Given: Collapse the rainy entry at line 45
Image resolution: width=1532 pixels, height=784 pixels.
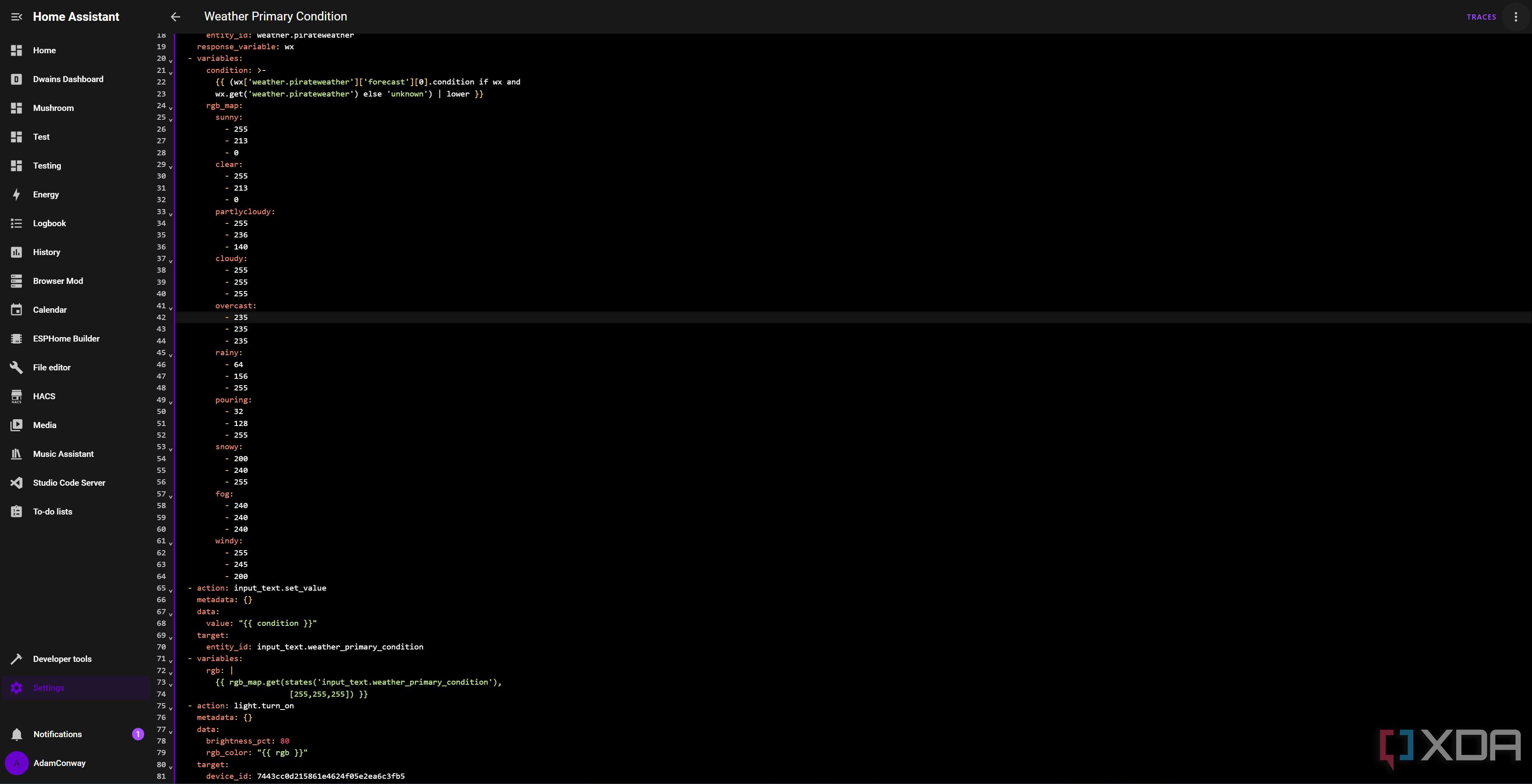Looking at the screenshot, I should coord(171,355).
